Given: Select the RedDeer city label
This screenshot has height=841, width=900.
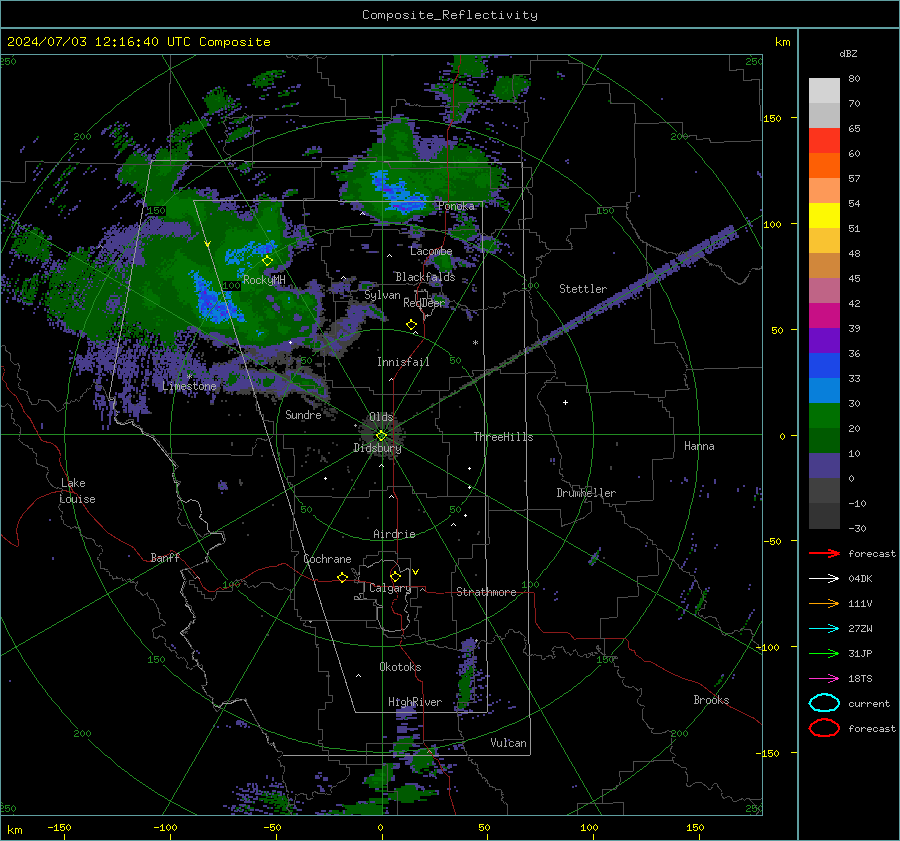Looking at the screenshot, I should (424, 303).
